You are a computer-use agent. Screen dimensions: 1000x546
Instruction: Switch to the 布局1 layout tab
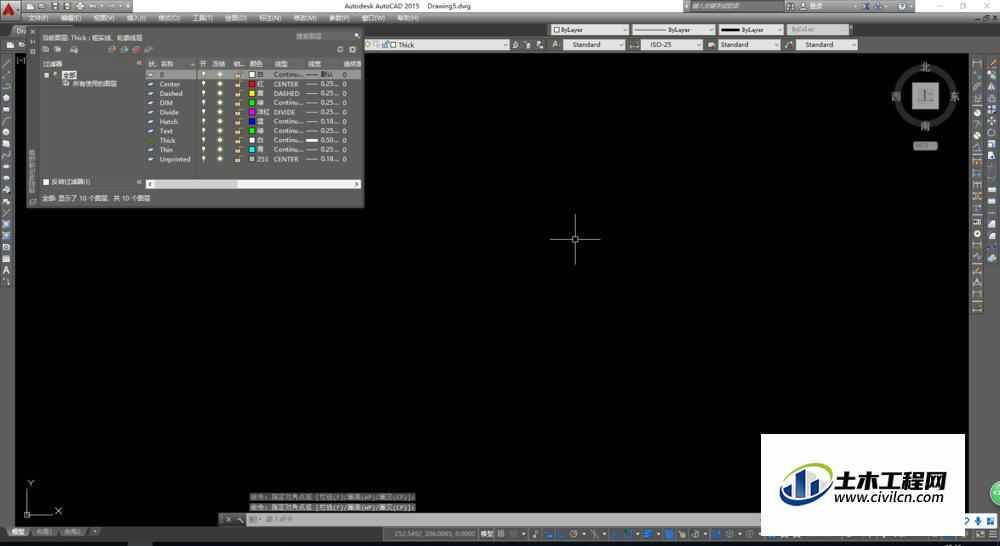[44, 531]
